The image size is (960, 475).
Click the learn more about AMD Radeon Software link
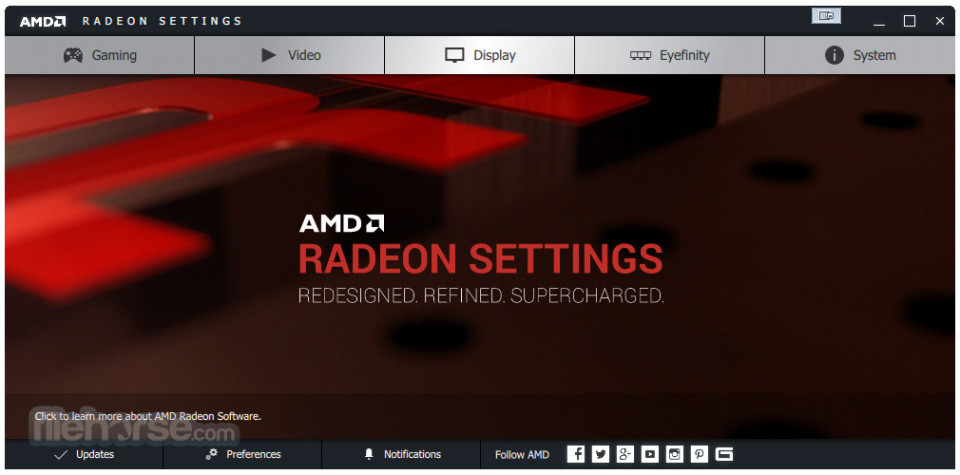148,416
